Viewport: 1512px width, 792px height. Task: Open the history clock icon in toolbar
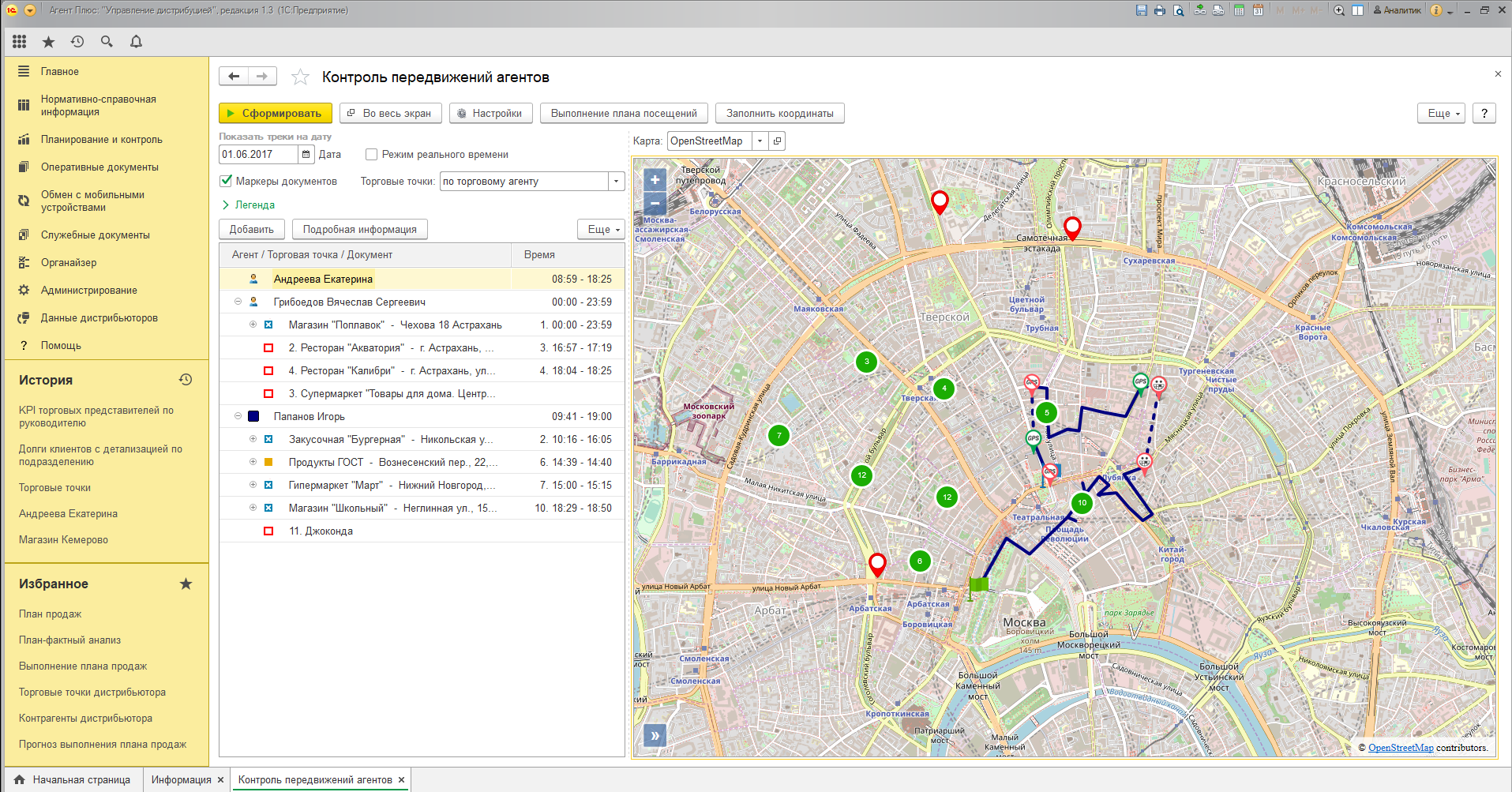click(77, 42)
